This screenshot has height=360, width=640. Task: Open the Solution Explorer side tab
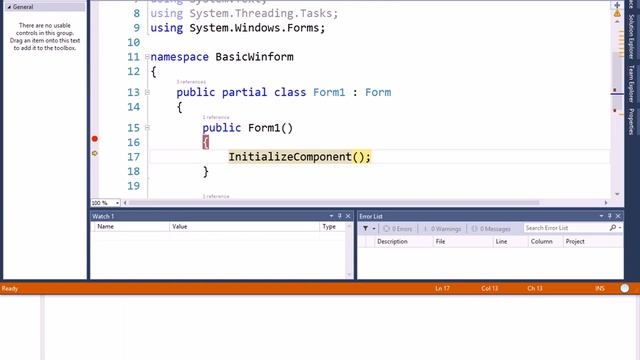click(631, 36)
